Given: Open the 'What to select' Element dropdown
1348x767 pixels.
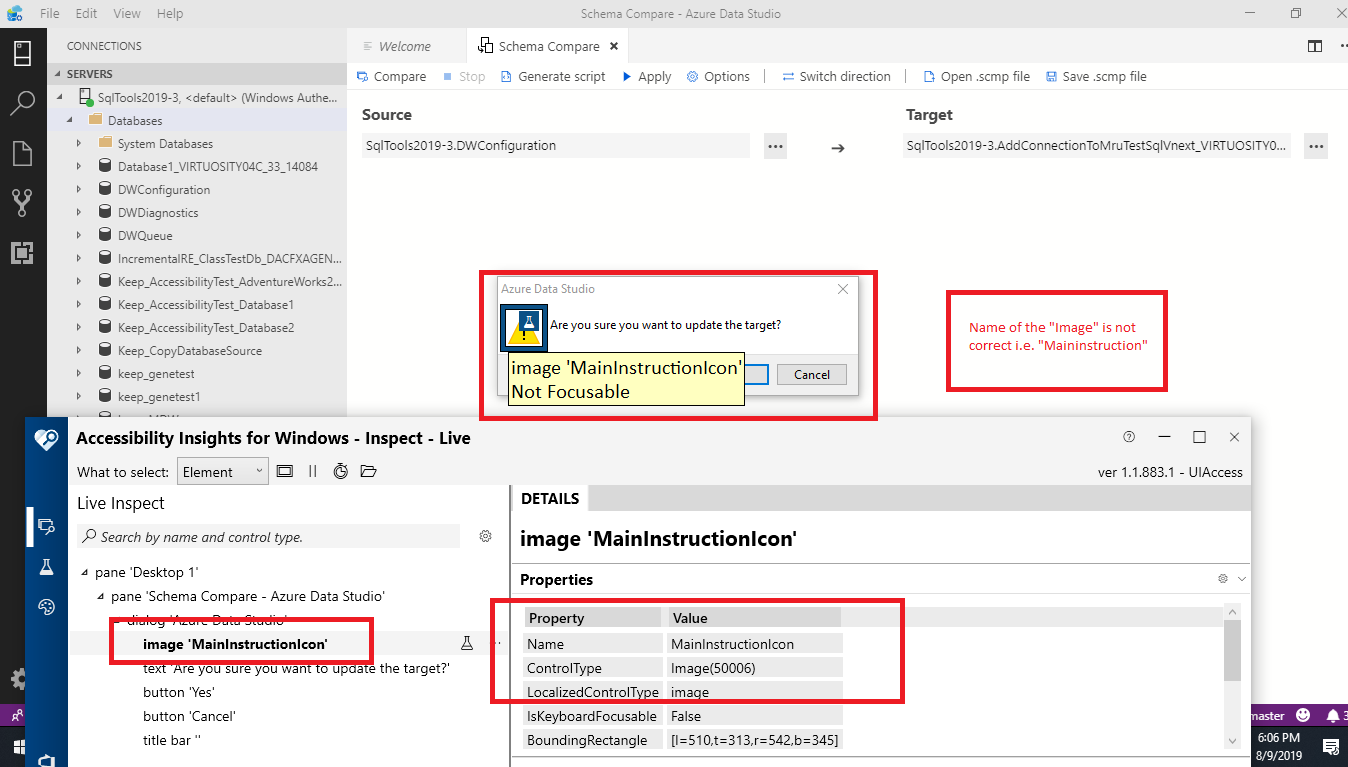Looking at the screenshot, I should (x=222, y=471).
